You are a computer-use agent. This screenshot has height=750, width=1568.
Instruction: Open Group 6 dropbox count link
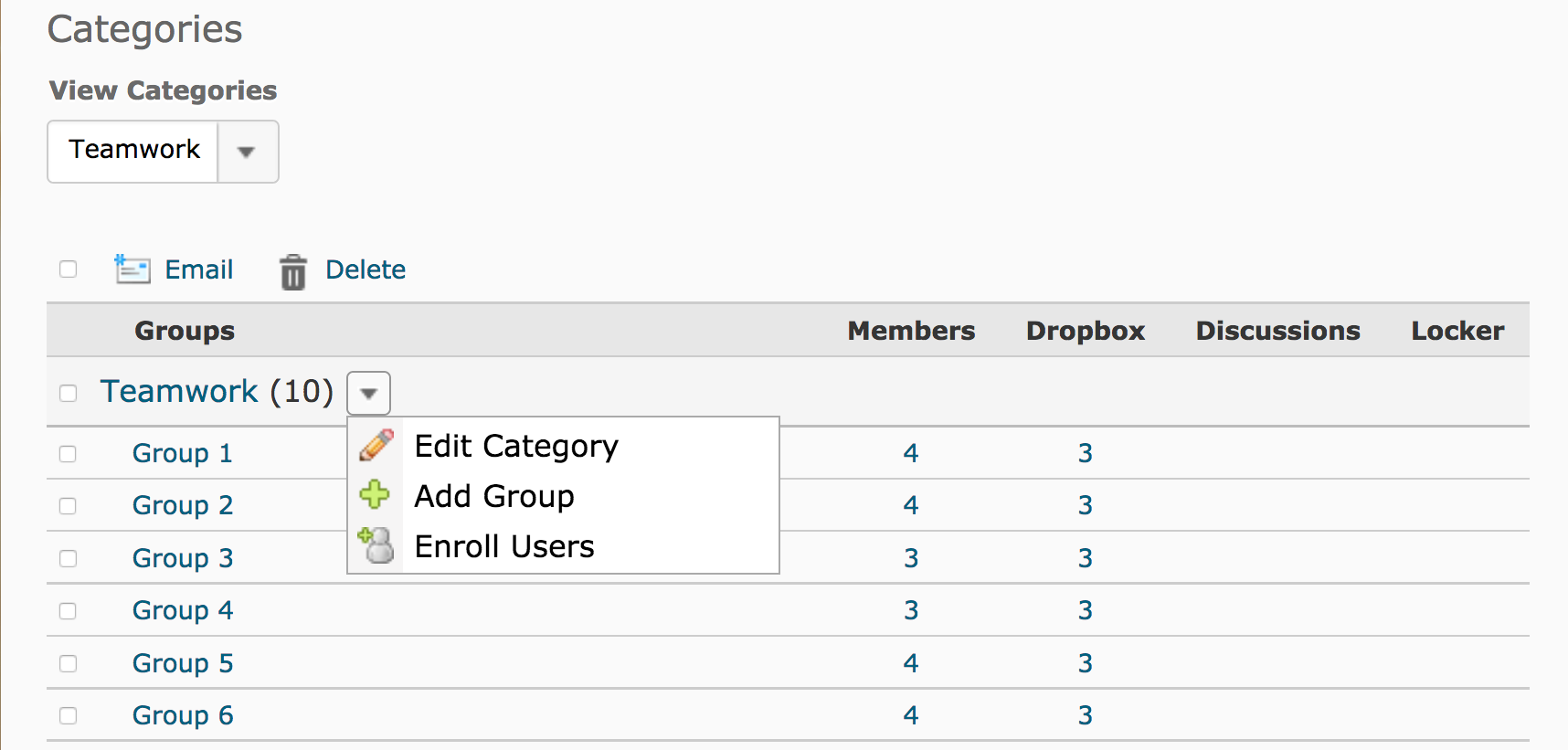coord(1085,715)
